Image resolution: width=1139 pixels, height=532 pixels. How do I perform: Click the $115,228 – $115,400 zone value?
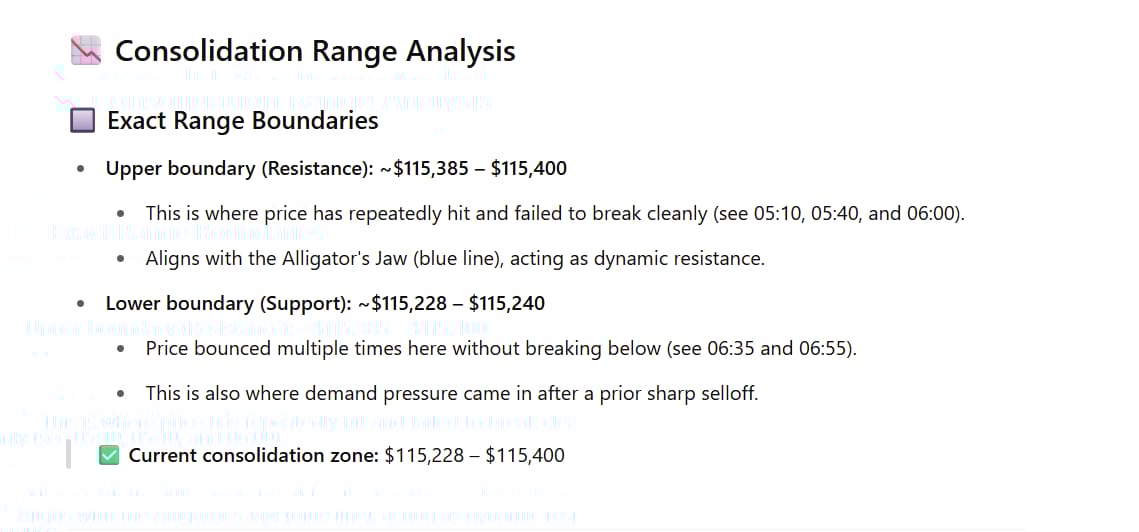click(x=475, y=456)
